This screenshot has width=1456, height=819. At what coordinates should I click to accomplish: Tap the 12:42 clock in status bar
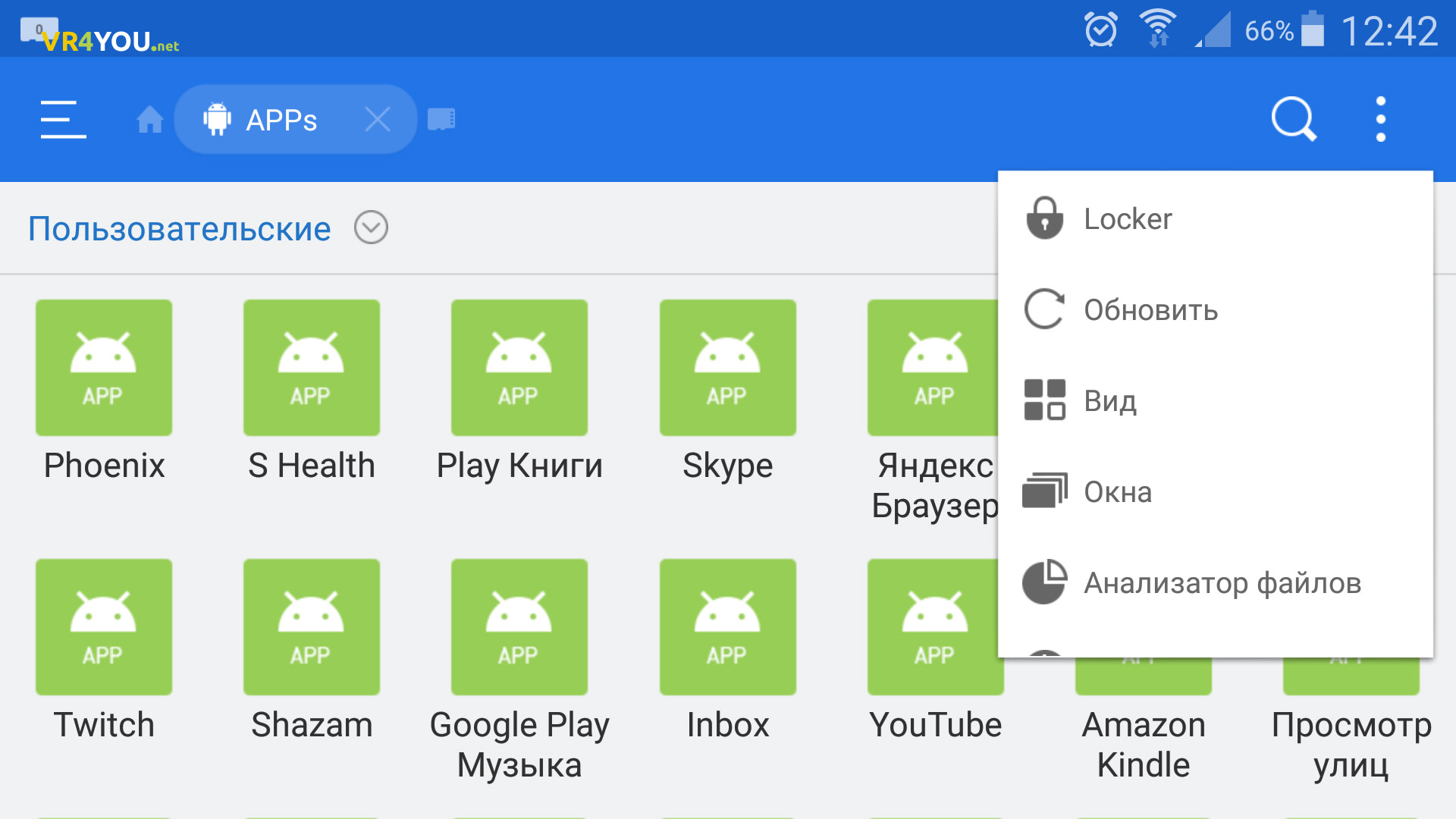pos(1389,31)
